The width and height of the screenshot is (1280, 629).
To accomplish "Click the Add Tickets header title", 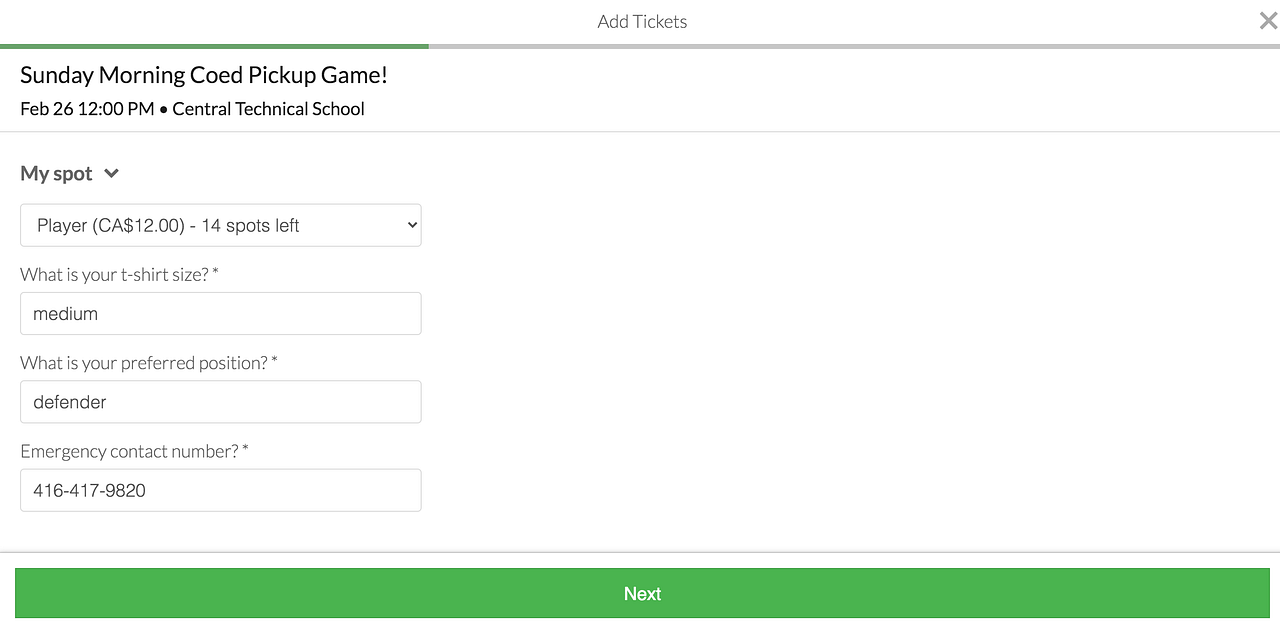I will (x=642, y=22).
